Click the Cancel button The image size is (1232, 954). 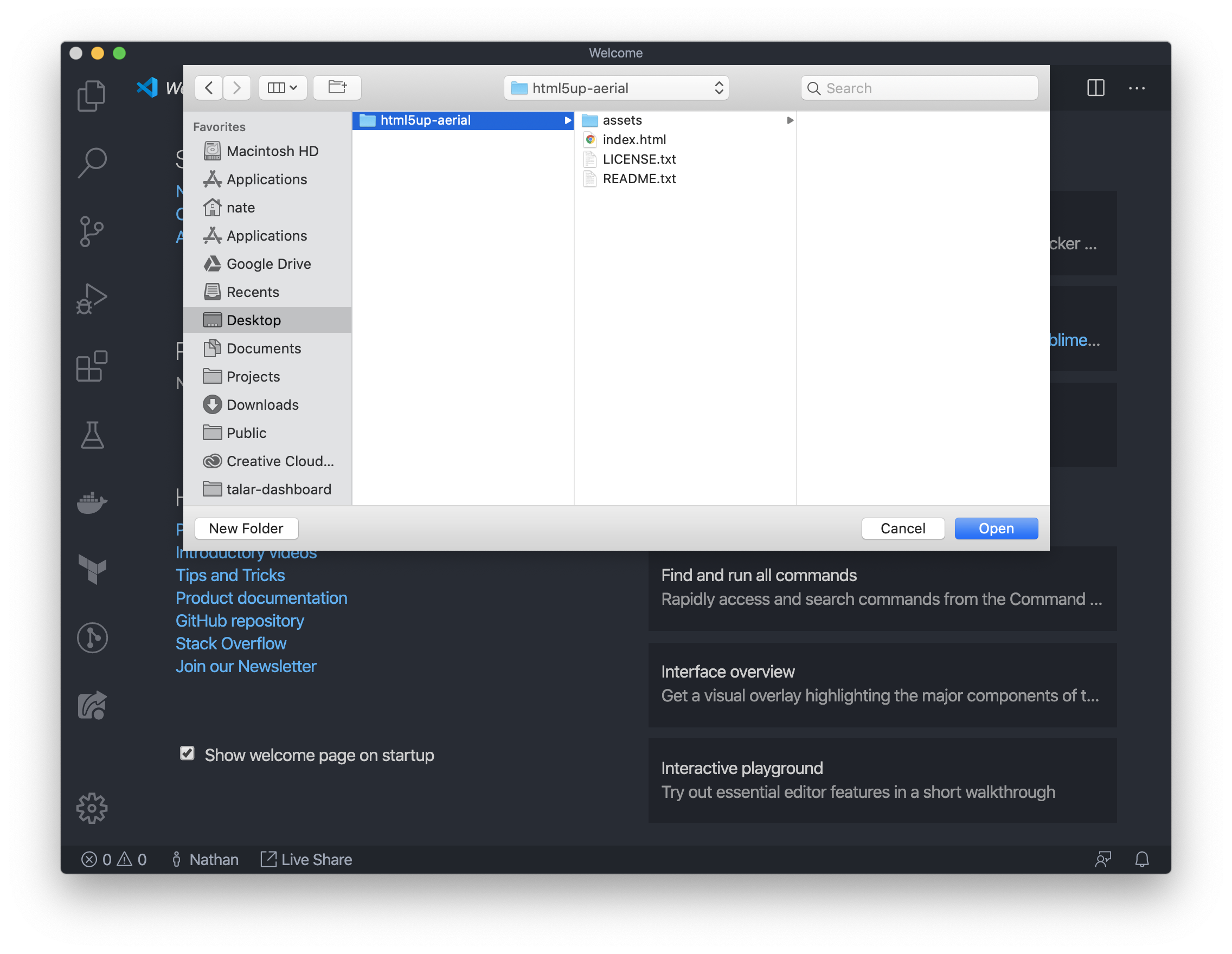(x=902, y=528)
